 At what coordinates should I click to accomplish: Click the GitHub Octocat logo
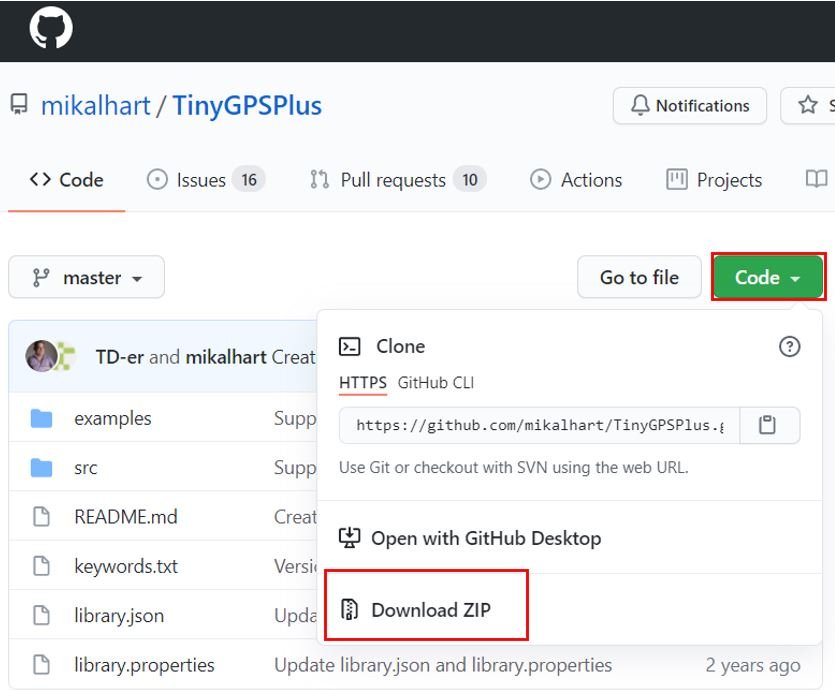point(51,27)
